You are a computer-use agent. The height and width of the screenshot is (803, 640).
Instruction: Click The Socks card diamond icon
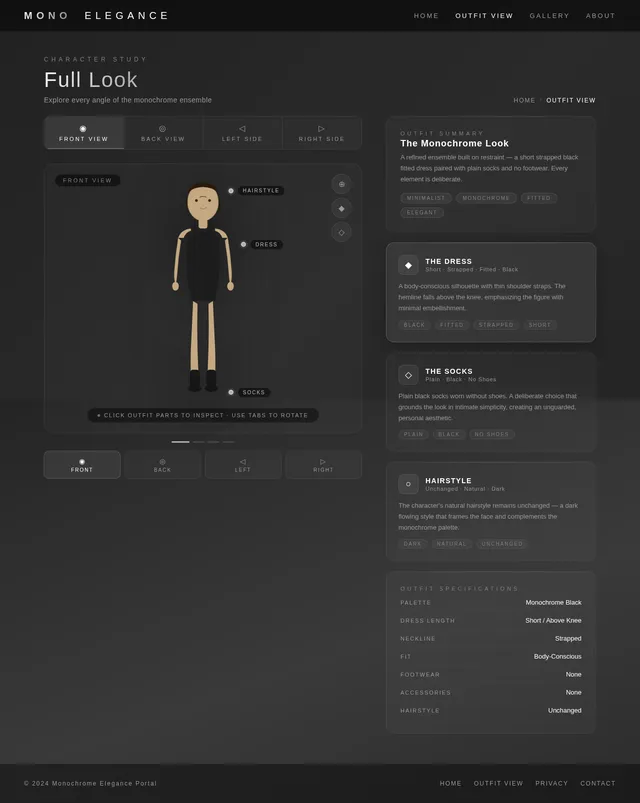[x=408, y=375]
